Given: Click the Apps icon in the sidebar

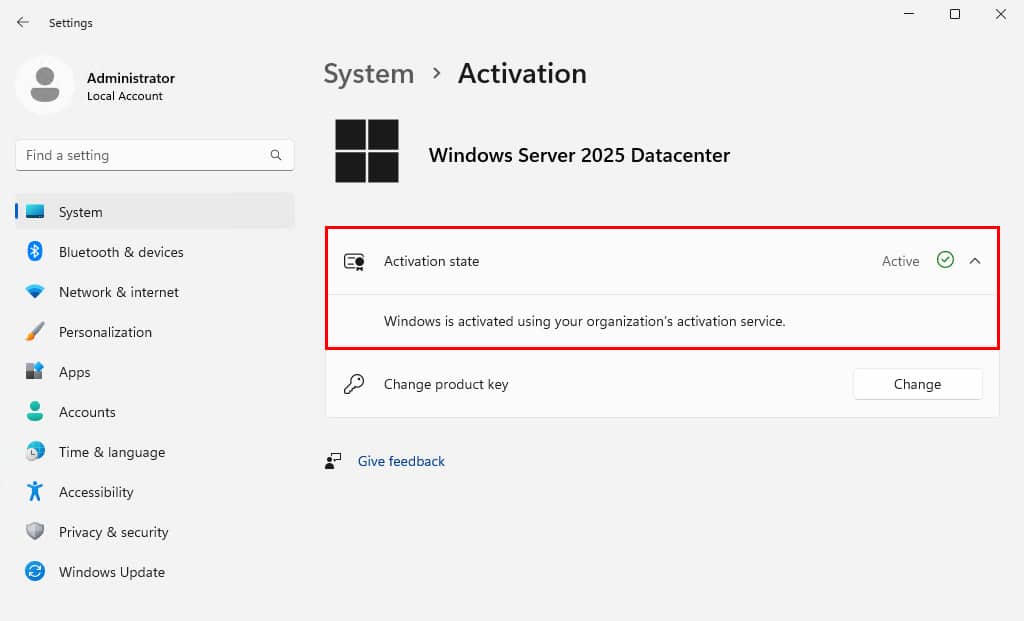Looking at the screenshot, I should coord(35,371).
